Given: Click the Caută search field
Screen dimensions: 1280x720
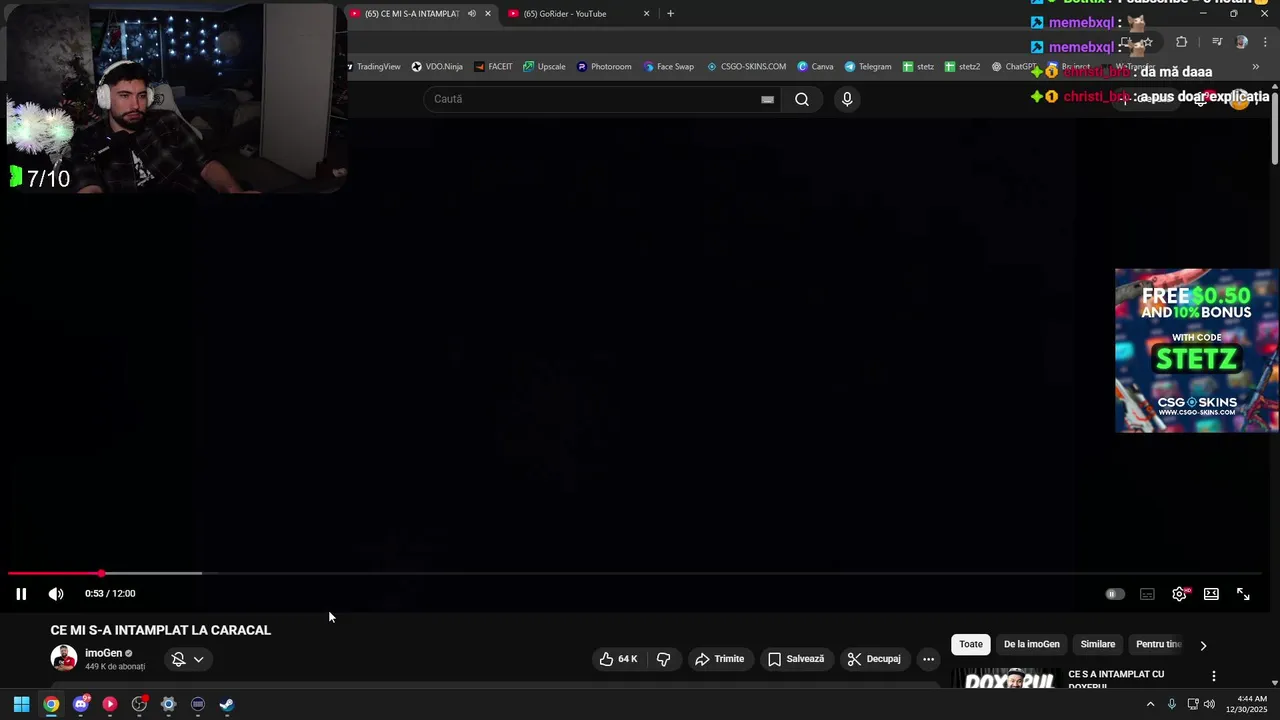Looking at the screenshot, I should pyautogui.click(x=595, y=99).
